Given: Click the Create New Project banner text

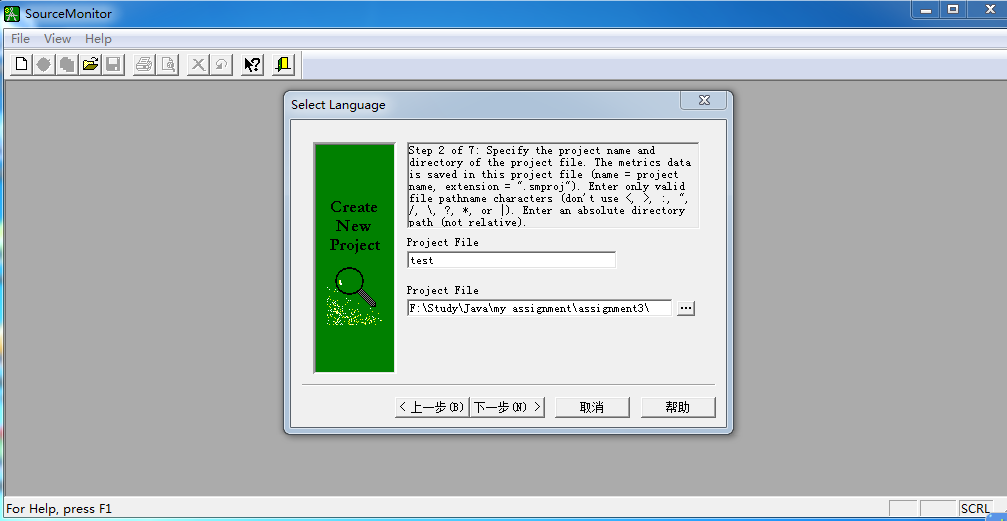Looking at the screenshot, I should [x=355, y=226].
